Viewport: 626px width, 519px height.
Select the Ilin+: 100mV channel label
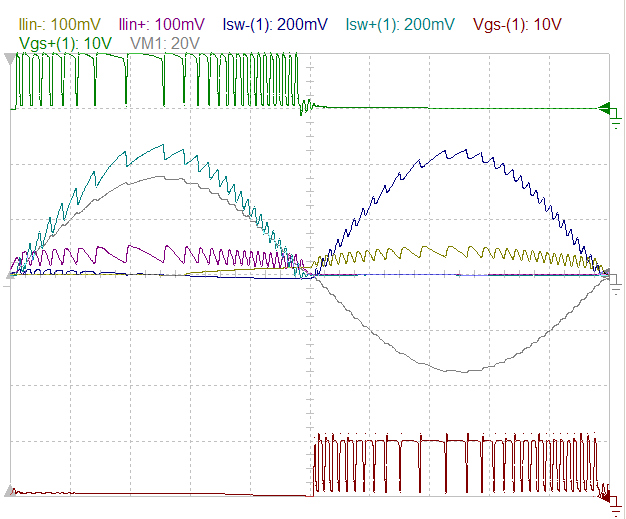pyautogui.click(x=161, y=24)
